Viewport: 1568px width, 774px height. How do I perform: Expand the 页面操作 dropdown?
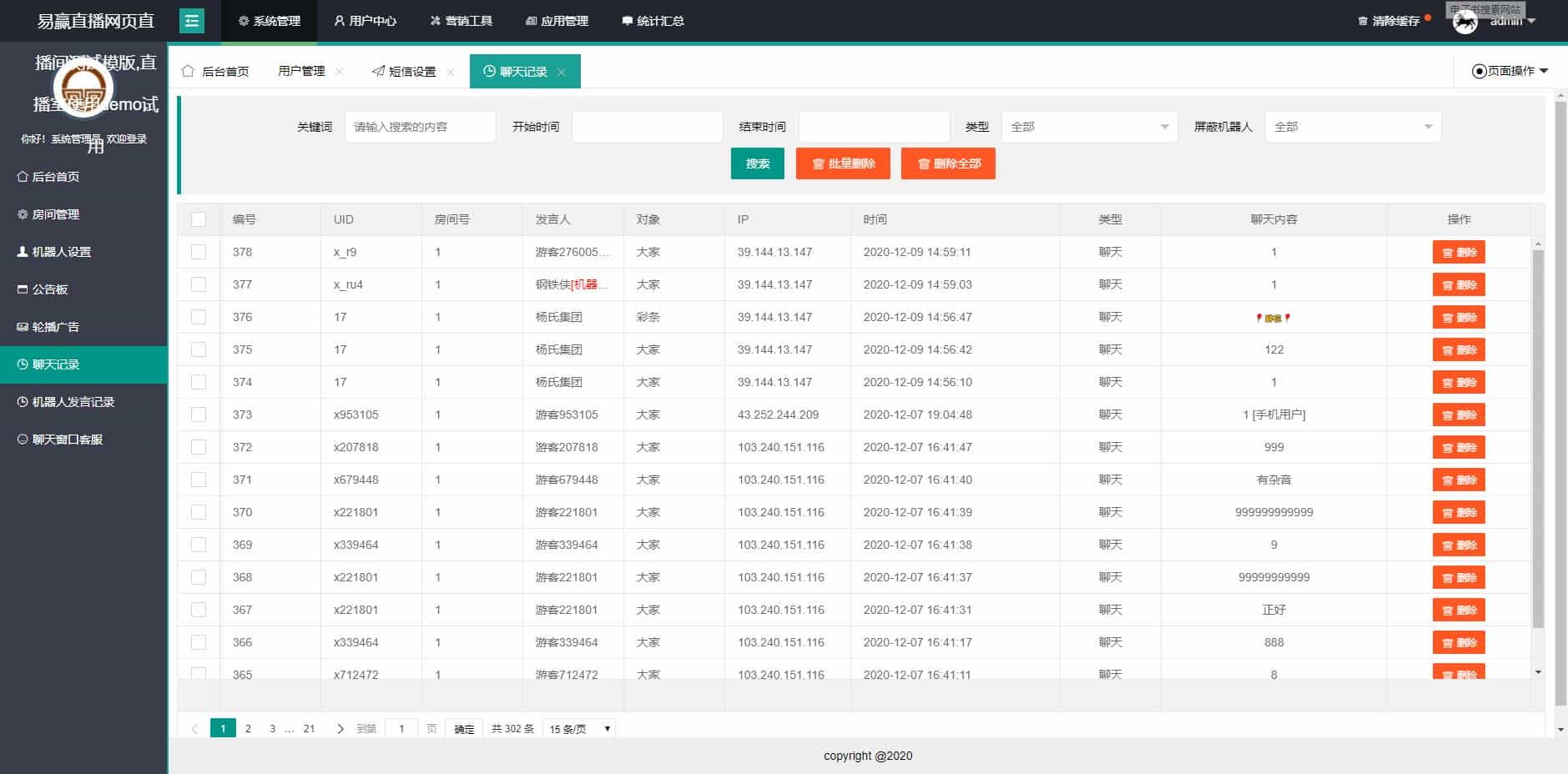[x=1510, y=71]
